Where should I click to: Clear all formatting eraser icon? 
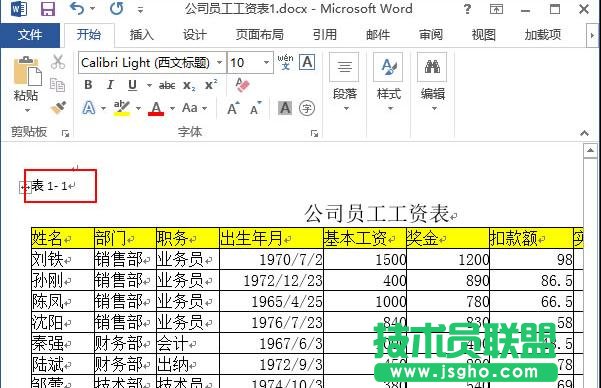pyautogui.click(x=242, y=85)
